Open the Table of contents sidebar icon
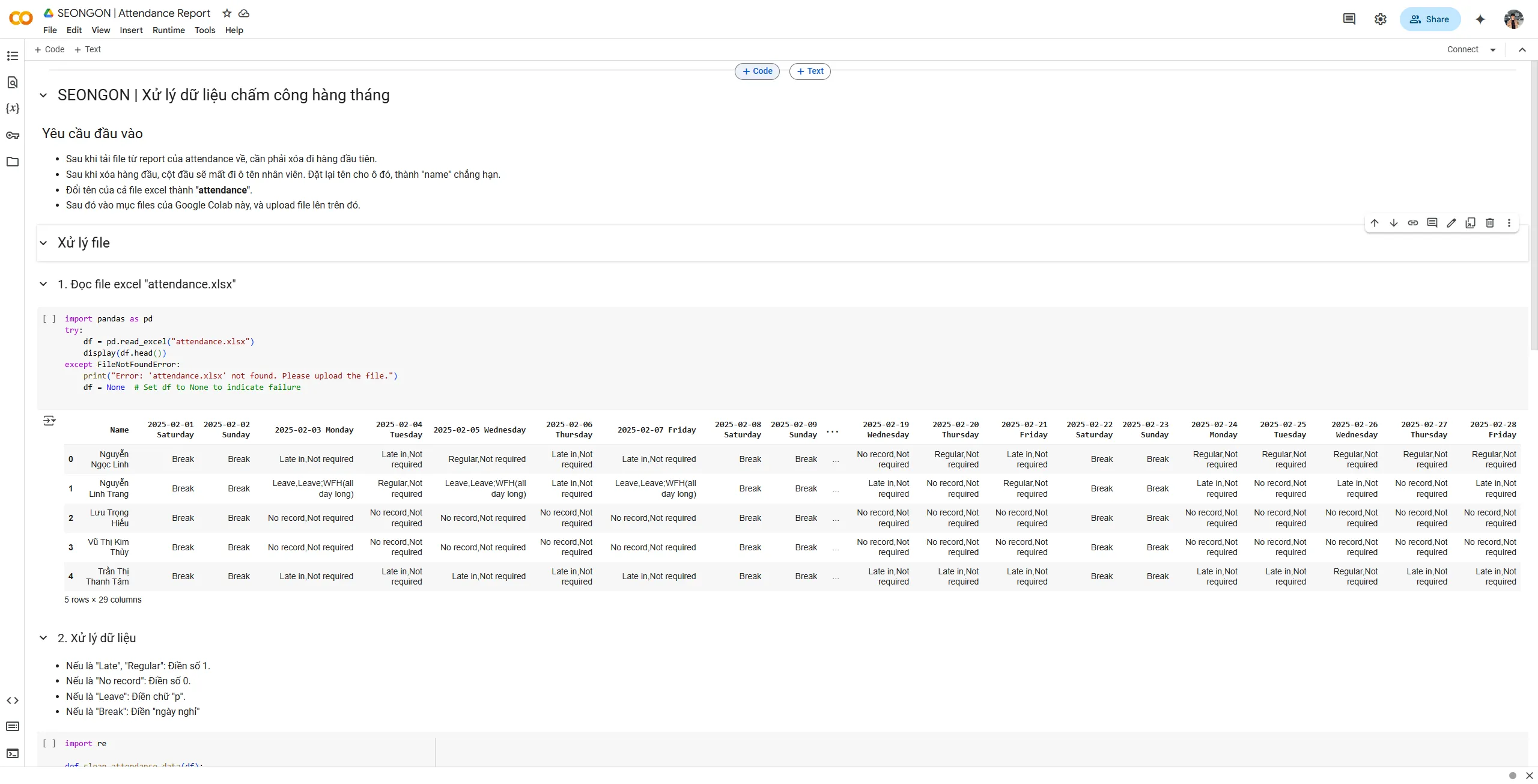The height and width of the screenshot is (784, 1538). 13,56
